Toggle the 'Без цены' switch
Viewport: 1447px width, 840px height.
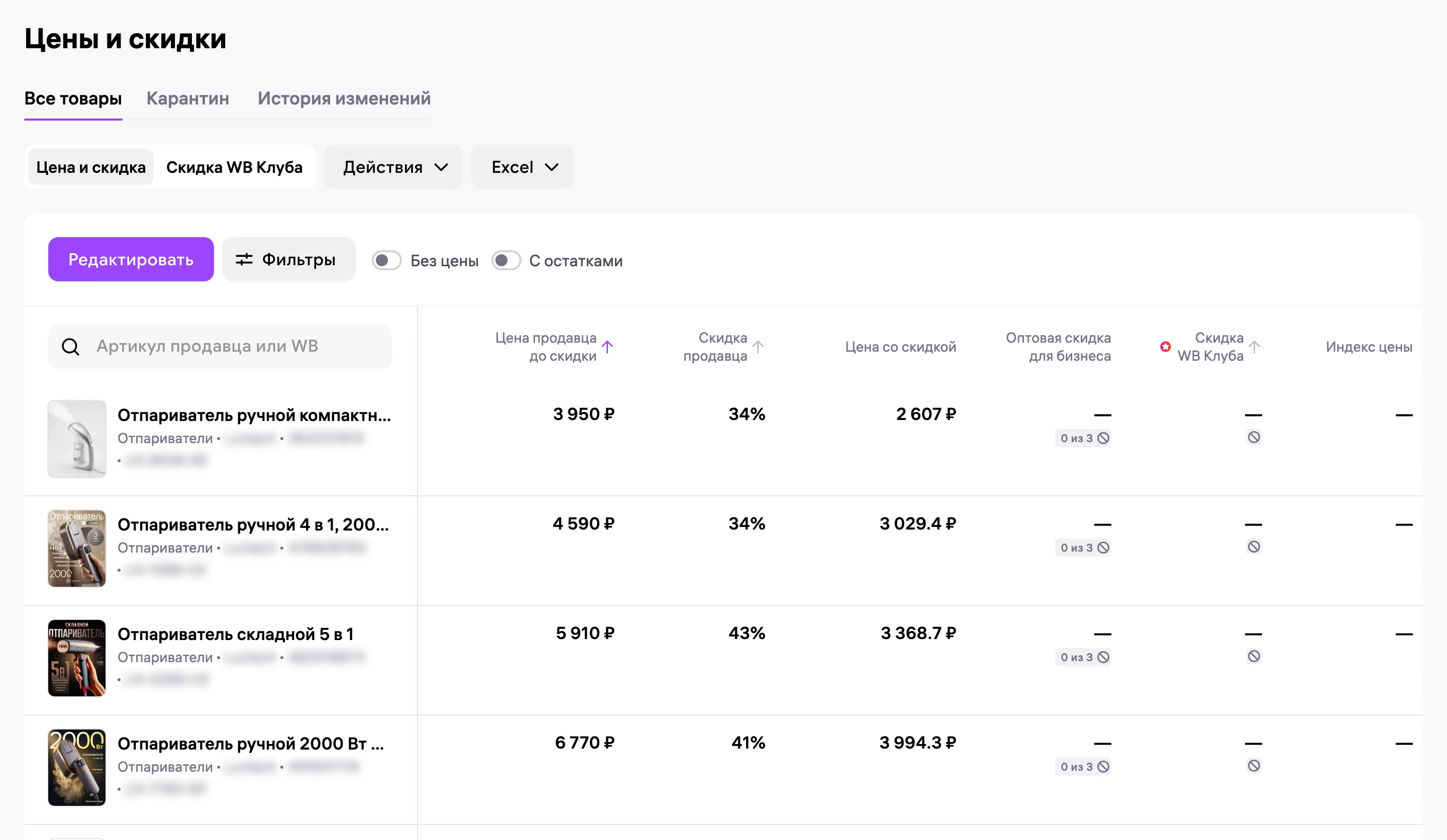point(386,260)
